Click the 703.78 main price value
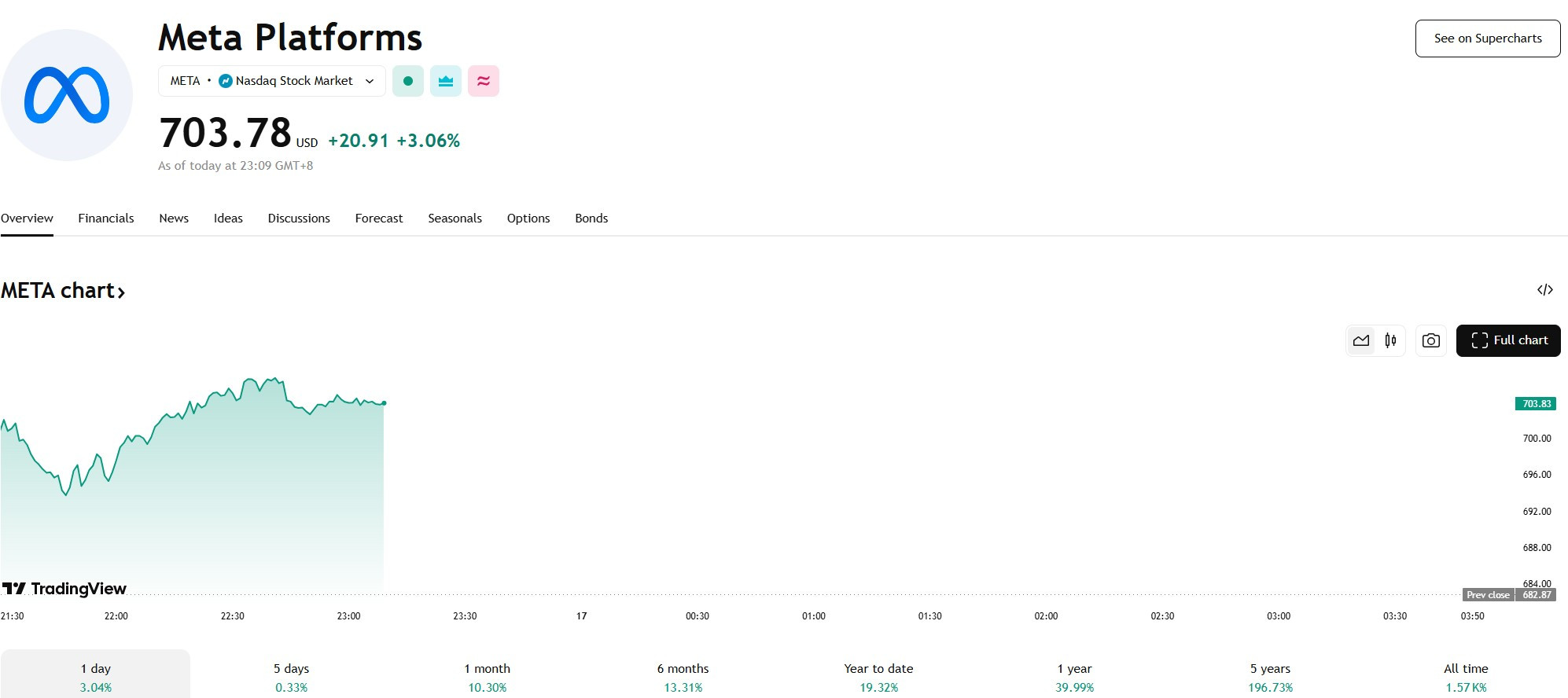The height and width of the screenshot is (698, 1568). click(x=225, y=133)
